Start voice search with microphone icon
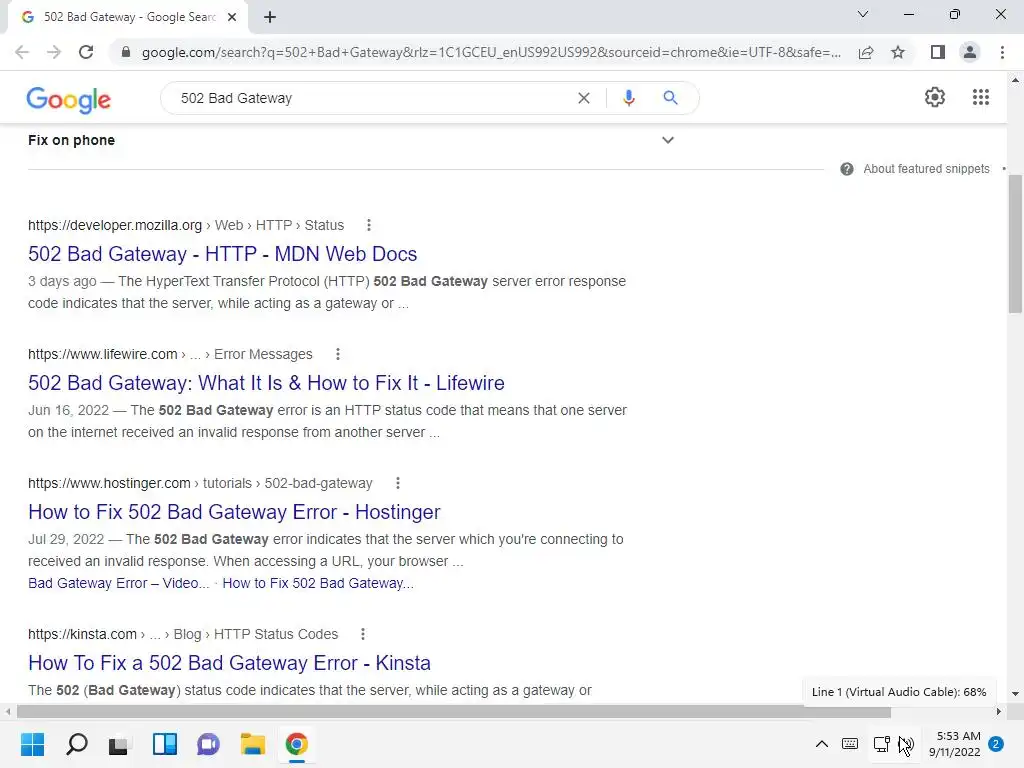 (x=629, y=98)
